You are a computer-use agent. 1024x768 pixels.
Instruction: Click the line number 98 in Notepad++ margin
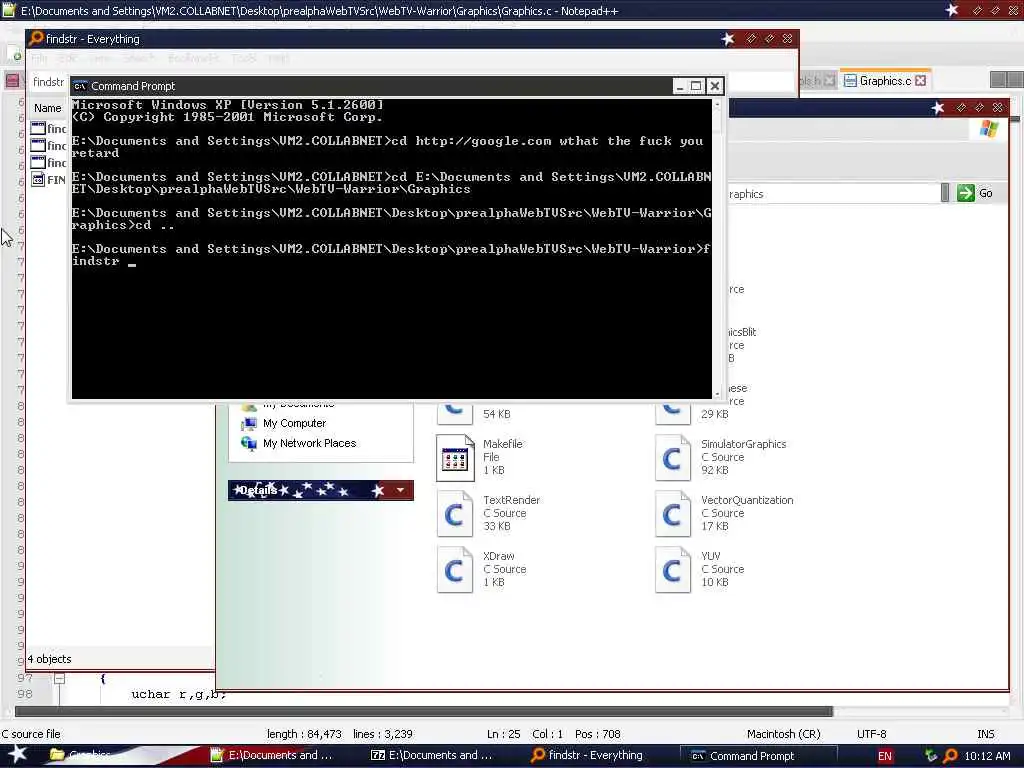pyautogui.click(x=25, y=694)
